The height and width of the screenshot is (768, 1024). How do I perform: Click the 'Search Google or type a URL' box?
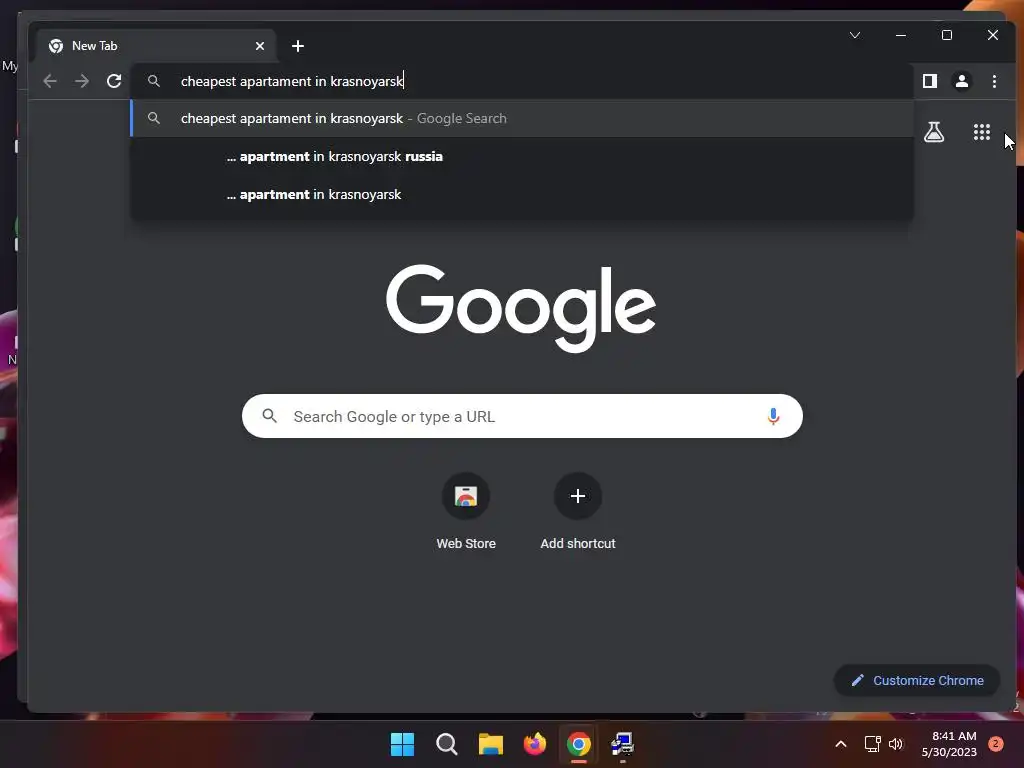522,416
